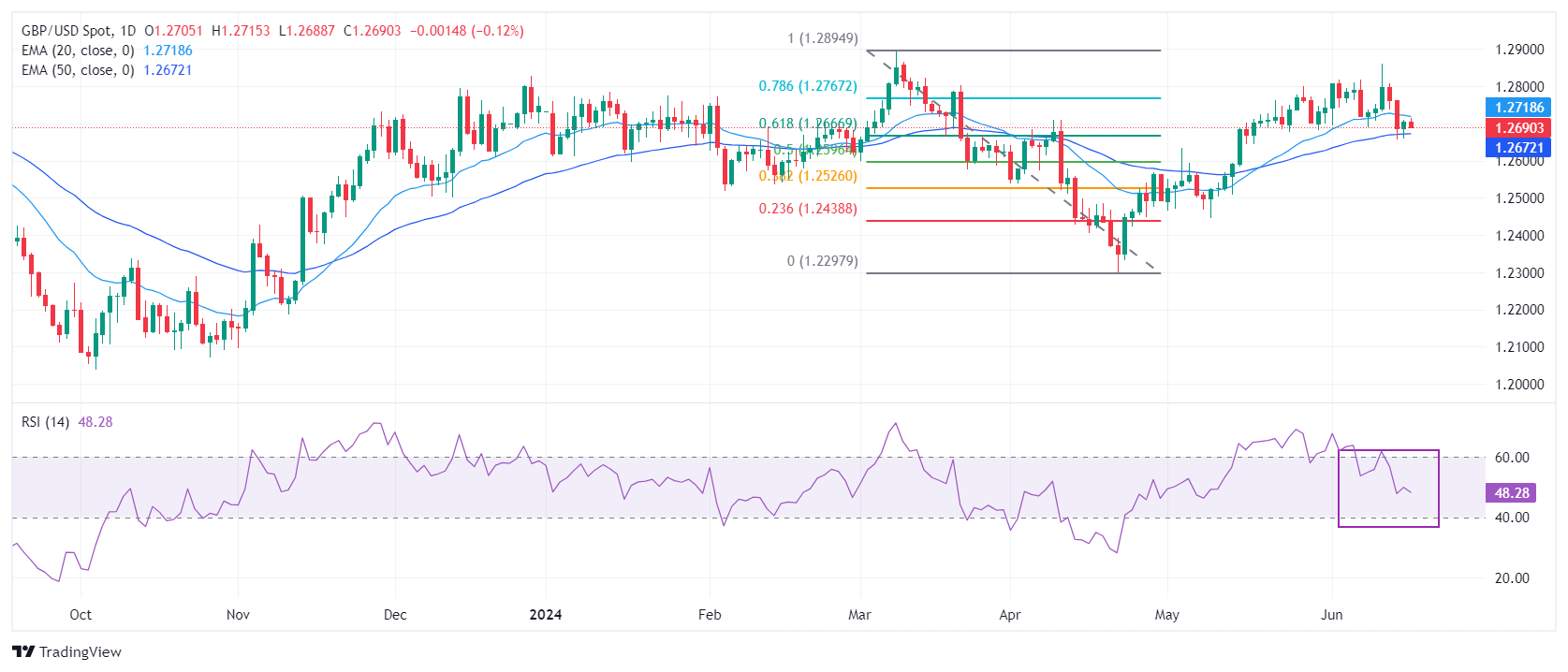Image resolution: width=1568 pixels, height=672 pixels.
Task: Select the 0.786 (1.27672) Fibonacci level label
Action: click(807, 86)
